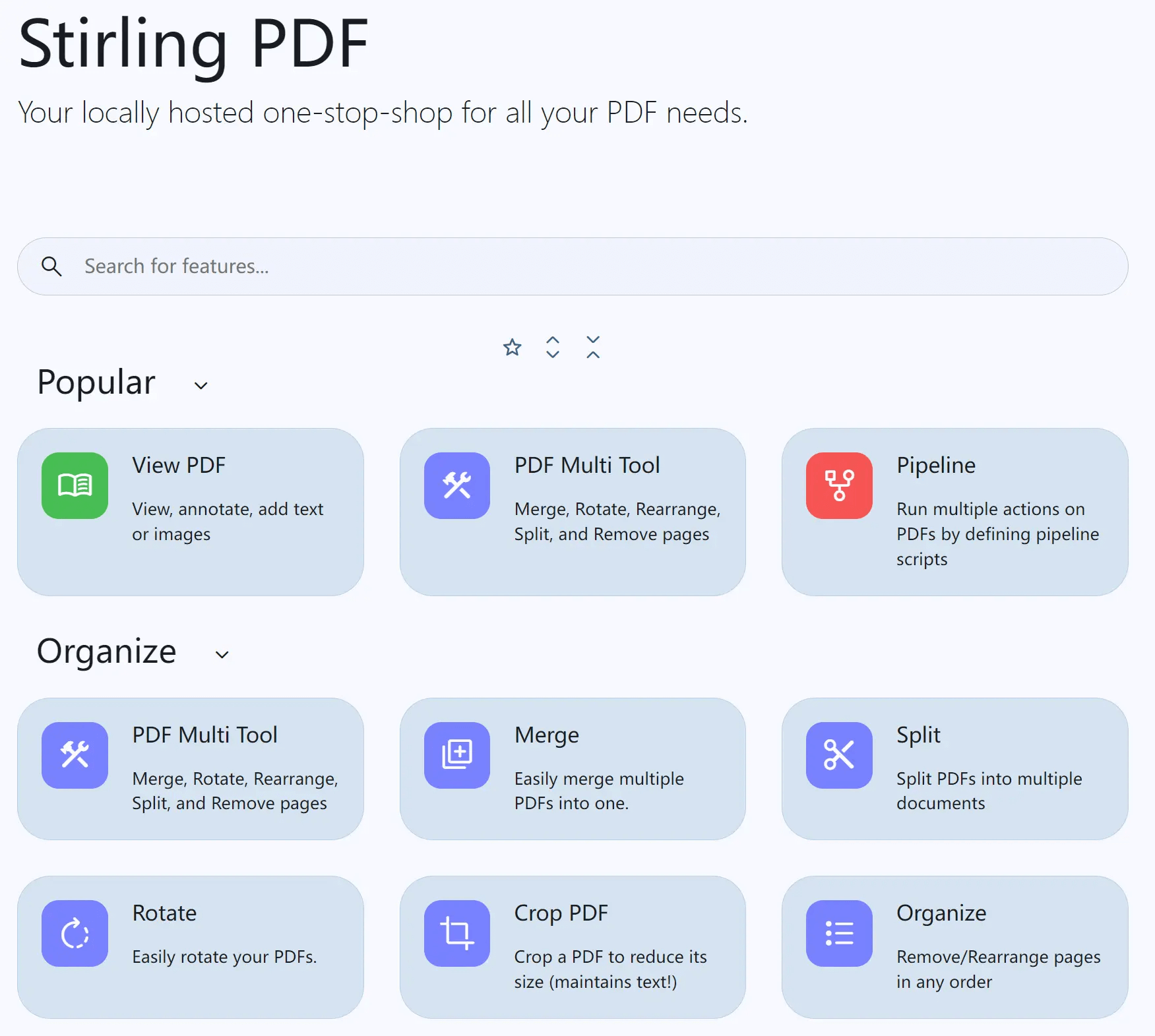
Task: Collapse all tool sections
Action: coord(592,348)
